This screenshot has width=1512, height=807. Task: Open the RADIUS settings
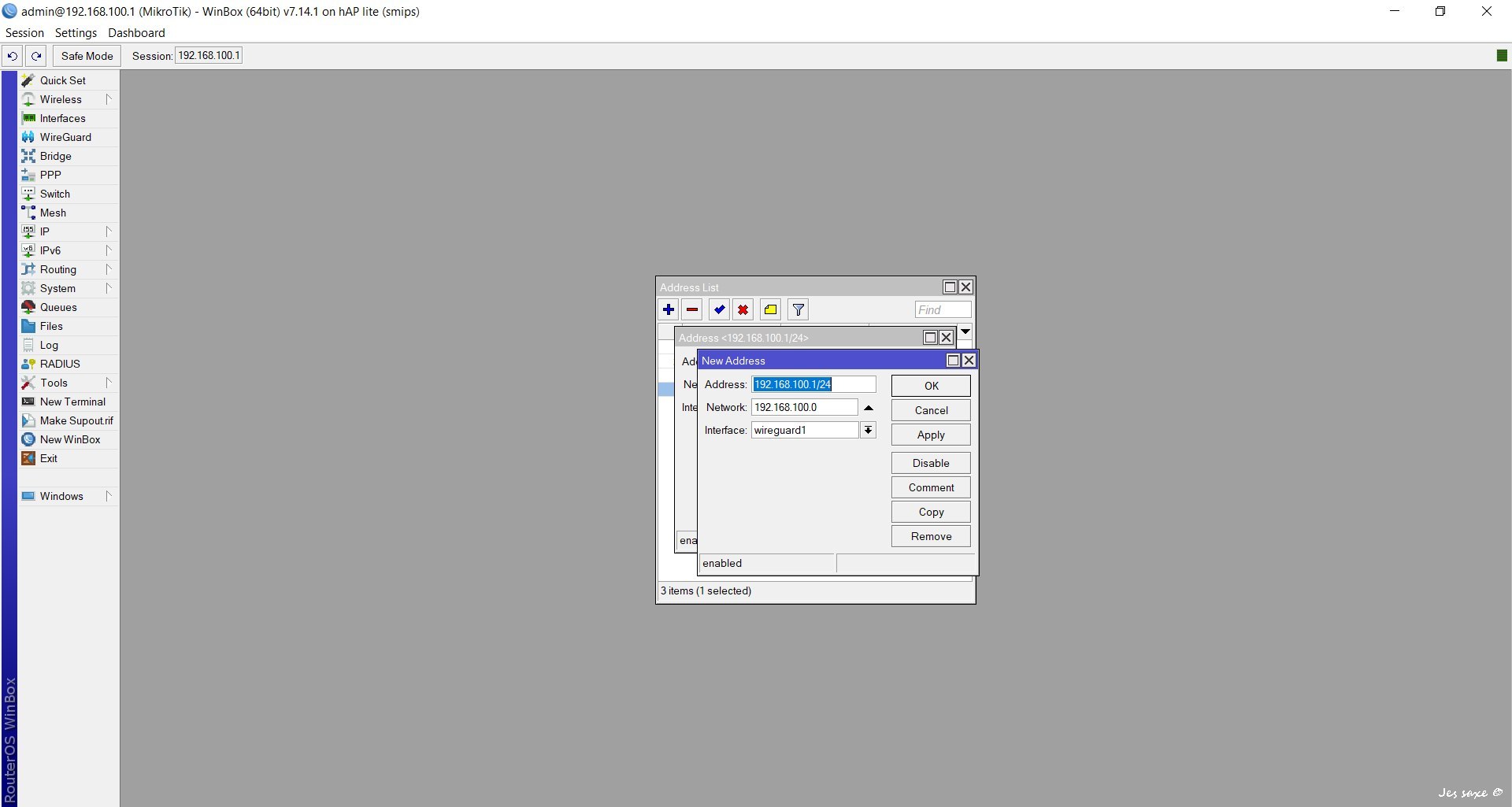(x=60, y=364)
